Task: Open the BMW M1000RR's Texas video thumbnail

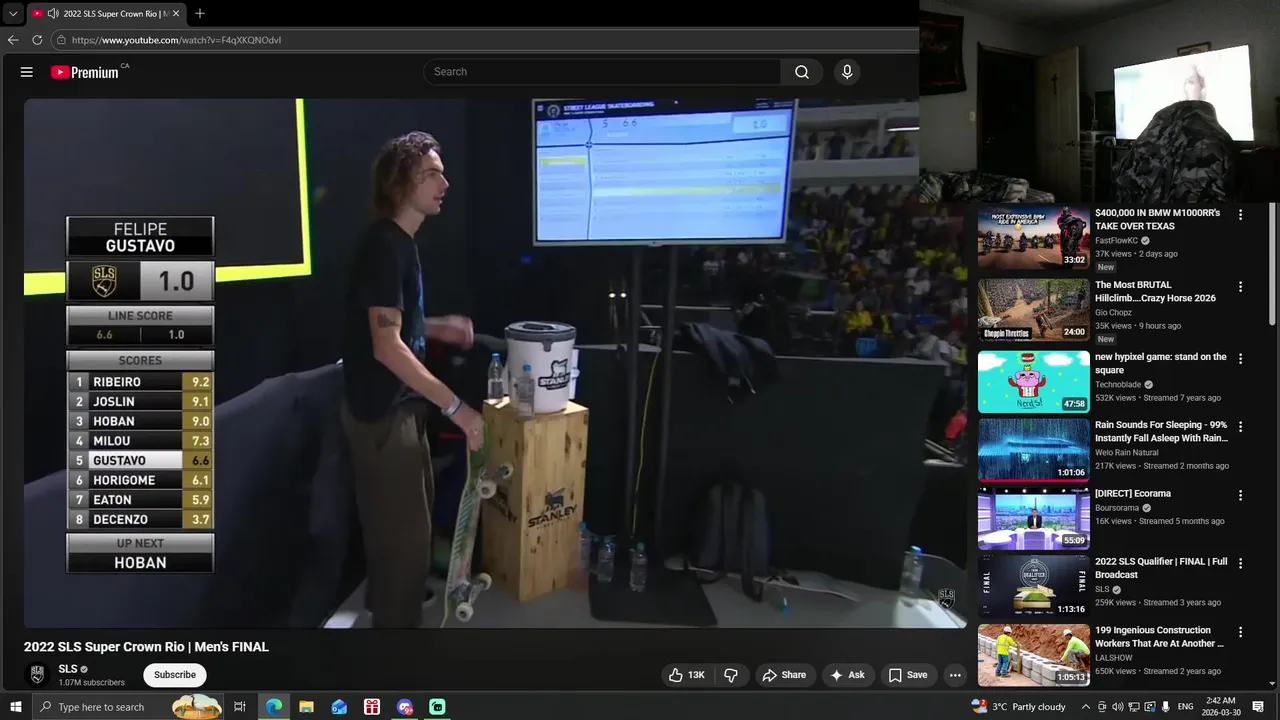Action: click(x=1034, y=238)
